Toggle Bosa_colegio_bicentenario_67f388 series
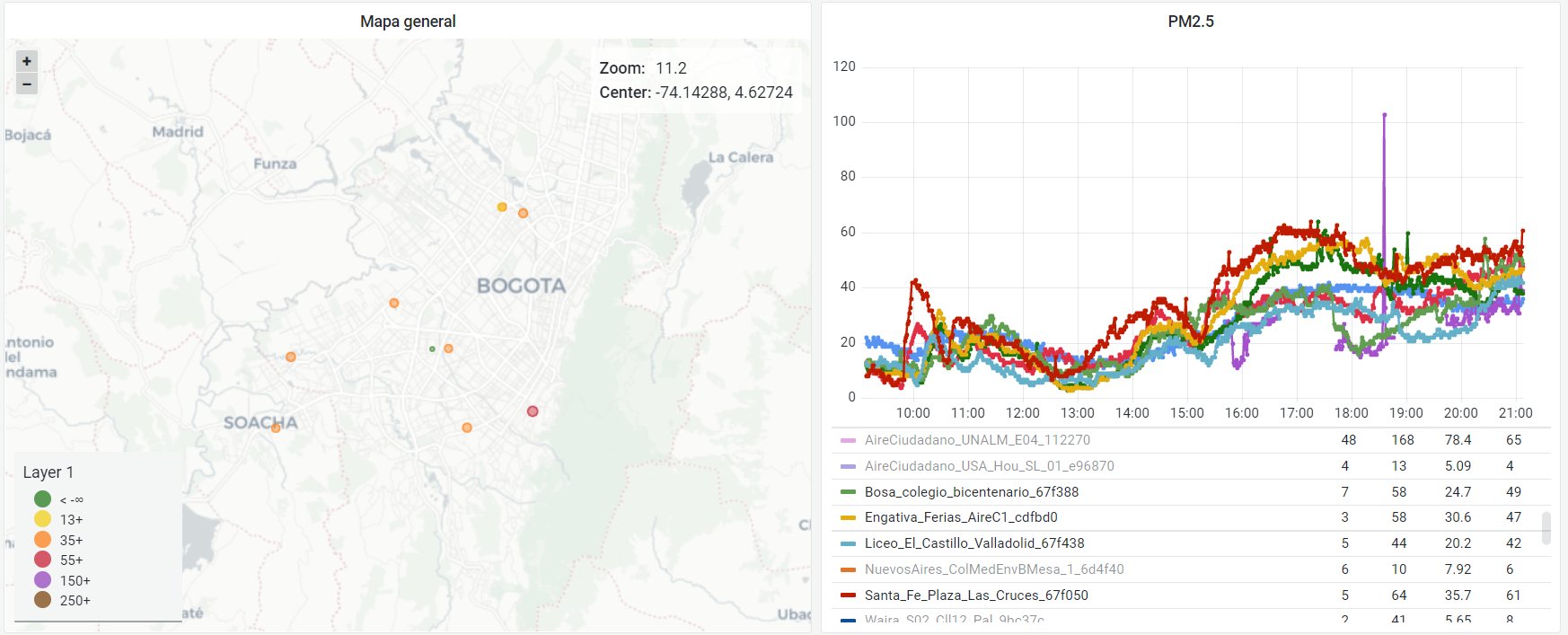 click(x=972, y=492)
